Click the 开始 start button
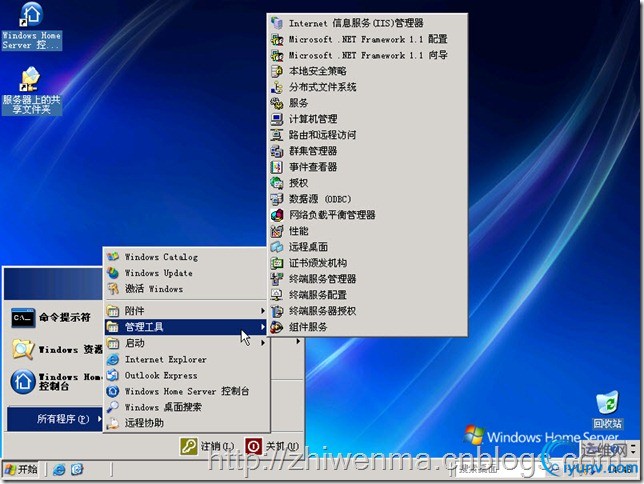The width and height of the screenshot is (644, 484). [x=21, y=469]
